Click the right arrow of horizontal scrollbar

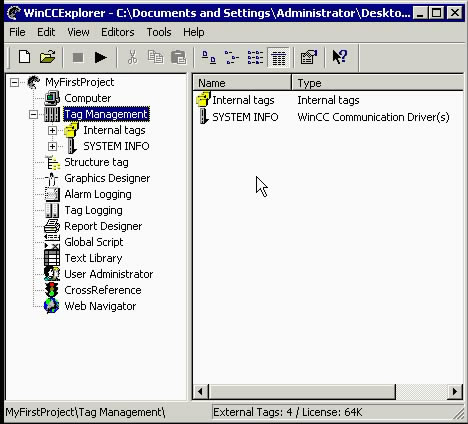[x=455, y=391]
